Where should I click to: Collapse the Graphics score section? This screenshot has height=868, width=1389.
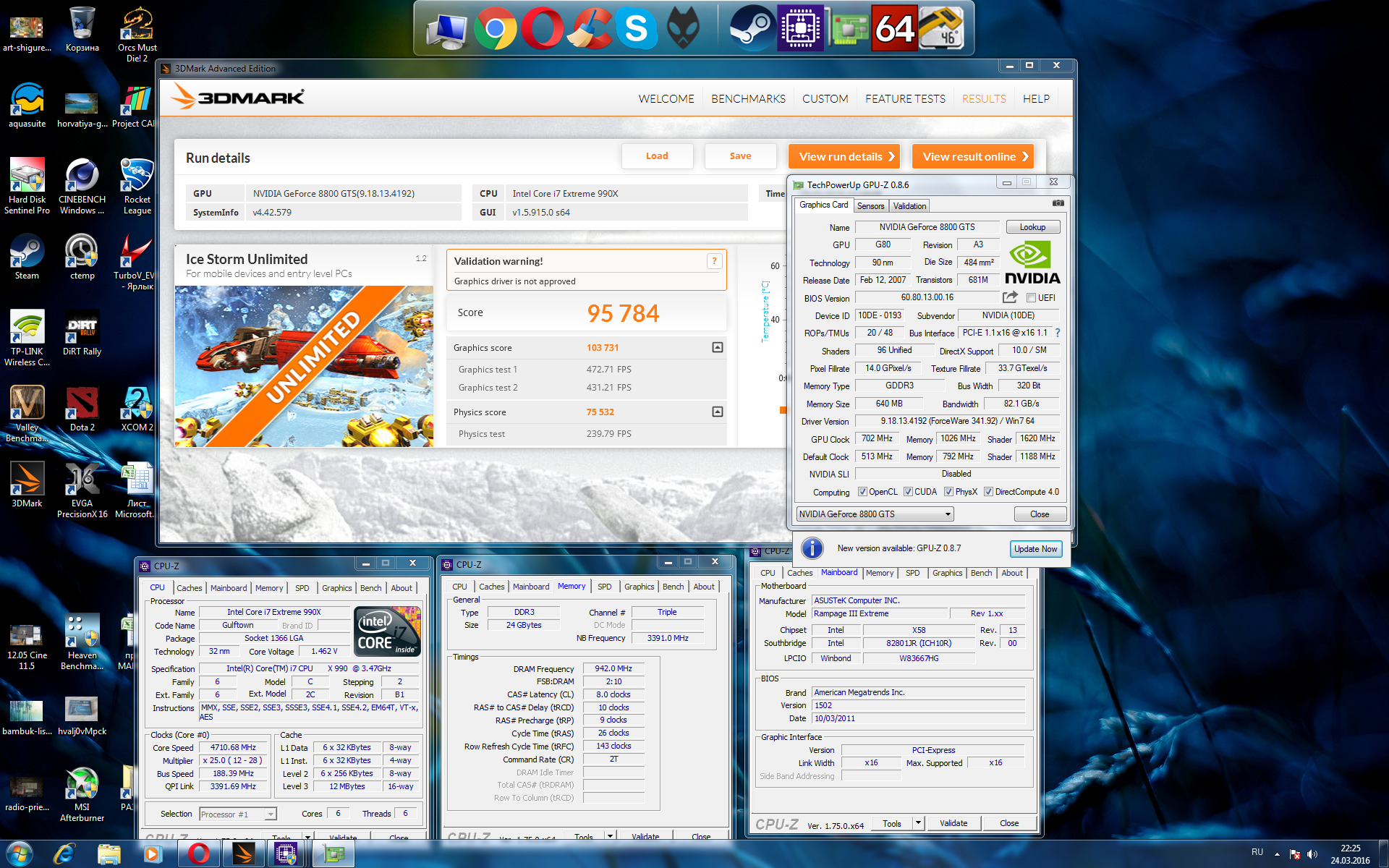point(718,347)
